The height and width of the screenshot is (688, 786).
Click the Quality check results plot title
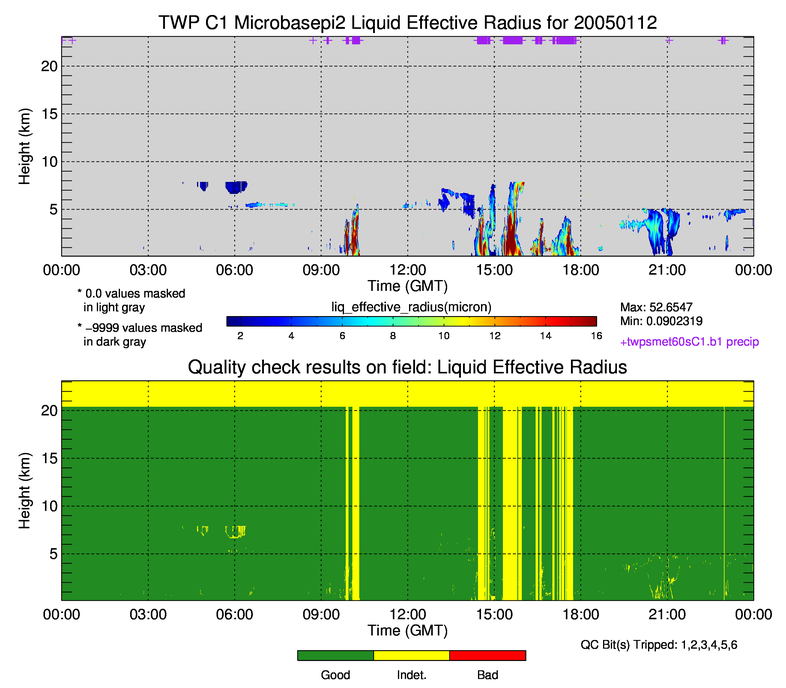[407, 367]
